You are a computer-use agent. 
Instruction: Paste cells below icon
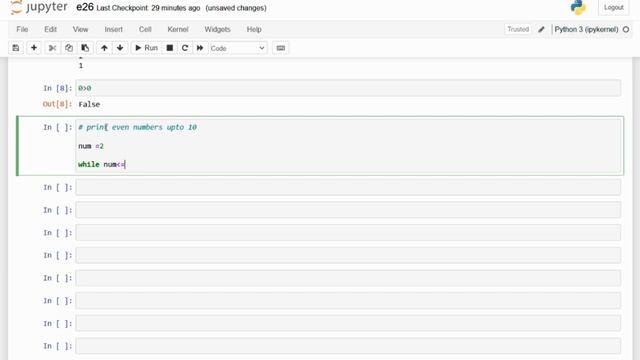pyautogui.click(x=85, y=48)
